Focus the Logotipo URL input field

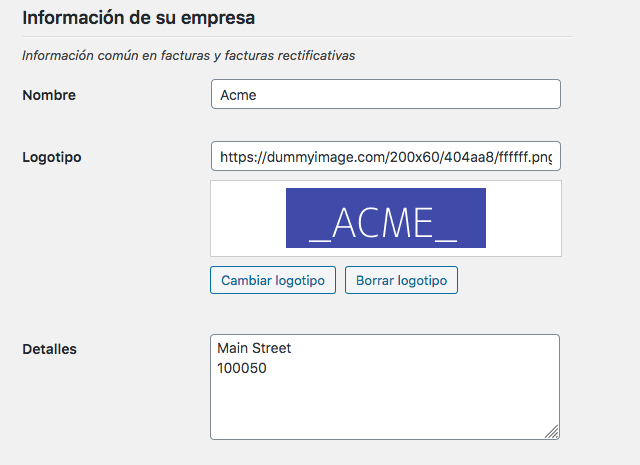[386, 156]
